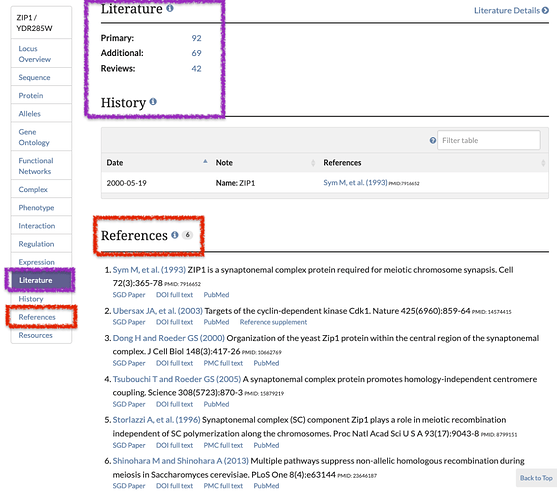The height and width of the screenshot is (500, 557).
Task: Open DOI full text for Tsubouchi reference
Action: click(x=174, y=404)
